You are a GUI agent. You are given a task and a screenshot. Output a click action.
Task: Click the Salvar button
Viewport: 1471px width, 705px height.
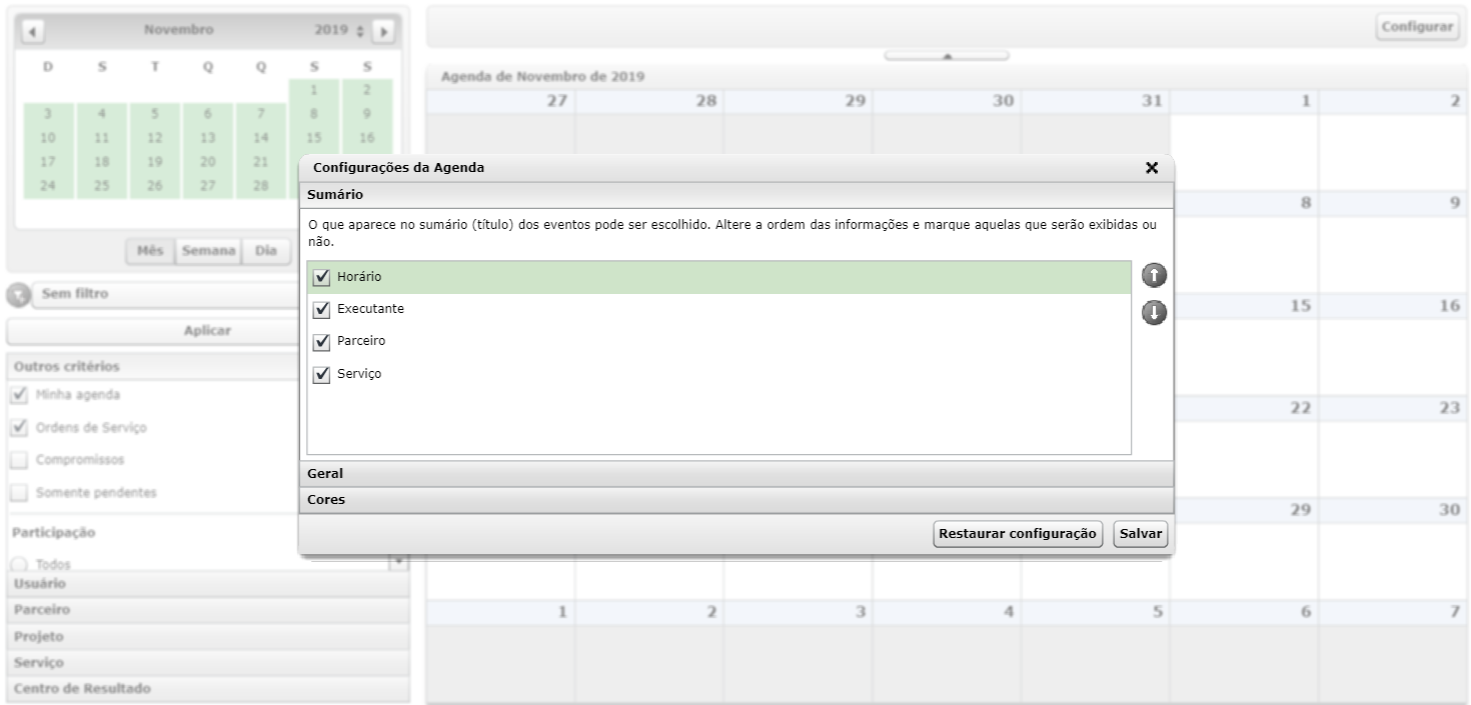click(1140, 534)
